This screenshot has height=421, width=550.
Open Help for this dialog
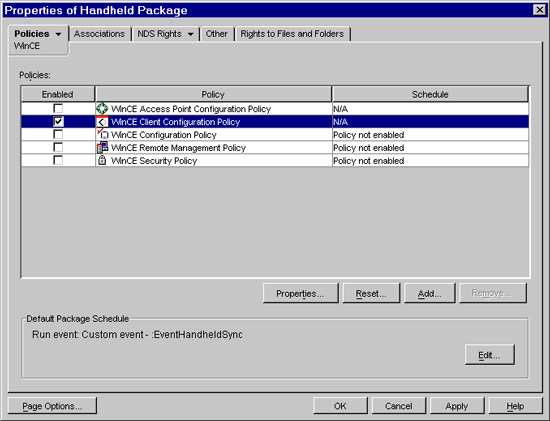pyautogui.click(x=515, y=406)
